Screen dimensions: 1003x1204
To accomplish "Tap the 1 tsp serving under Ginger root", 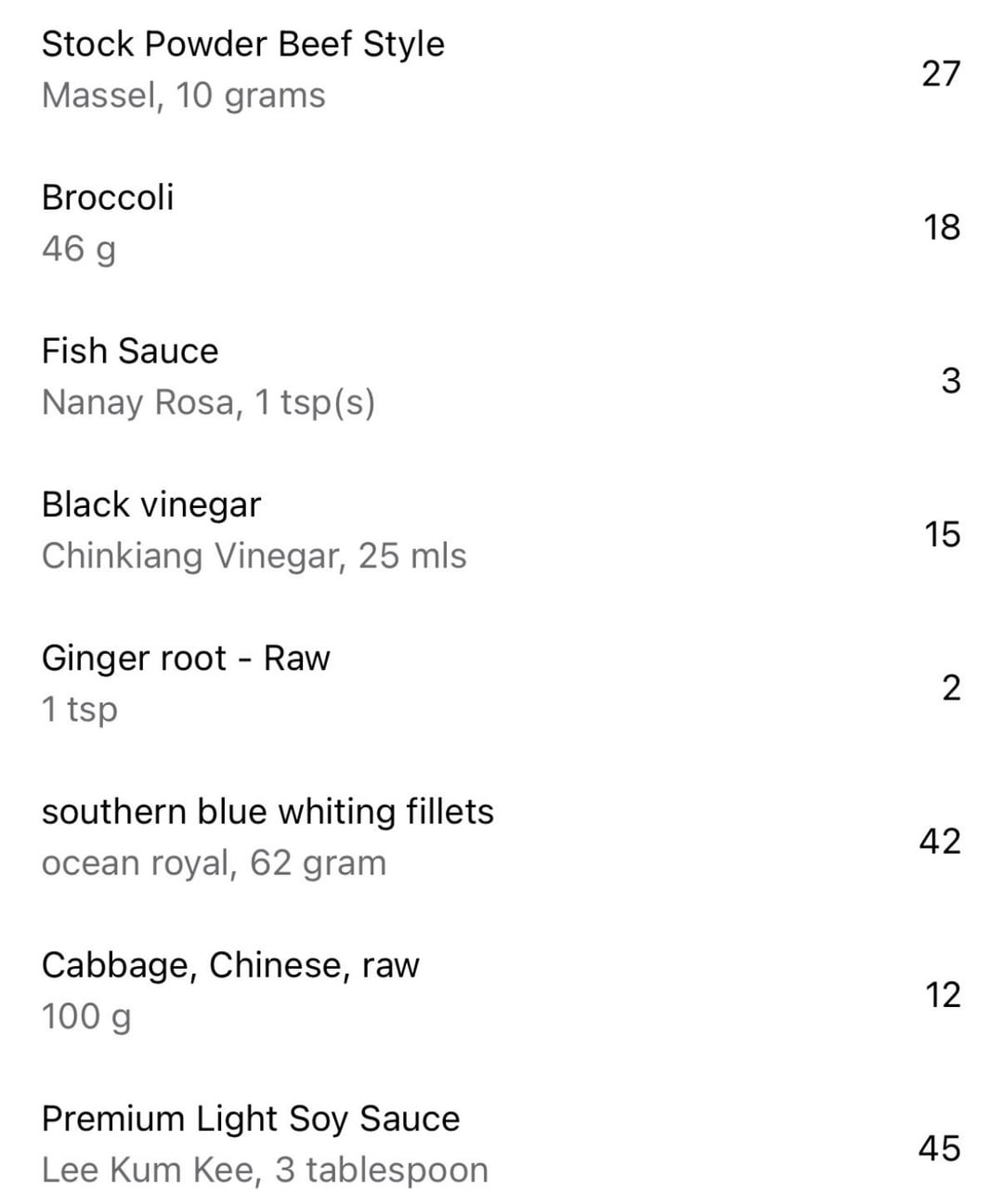I will point(80,709).
